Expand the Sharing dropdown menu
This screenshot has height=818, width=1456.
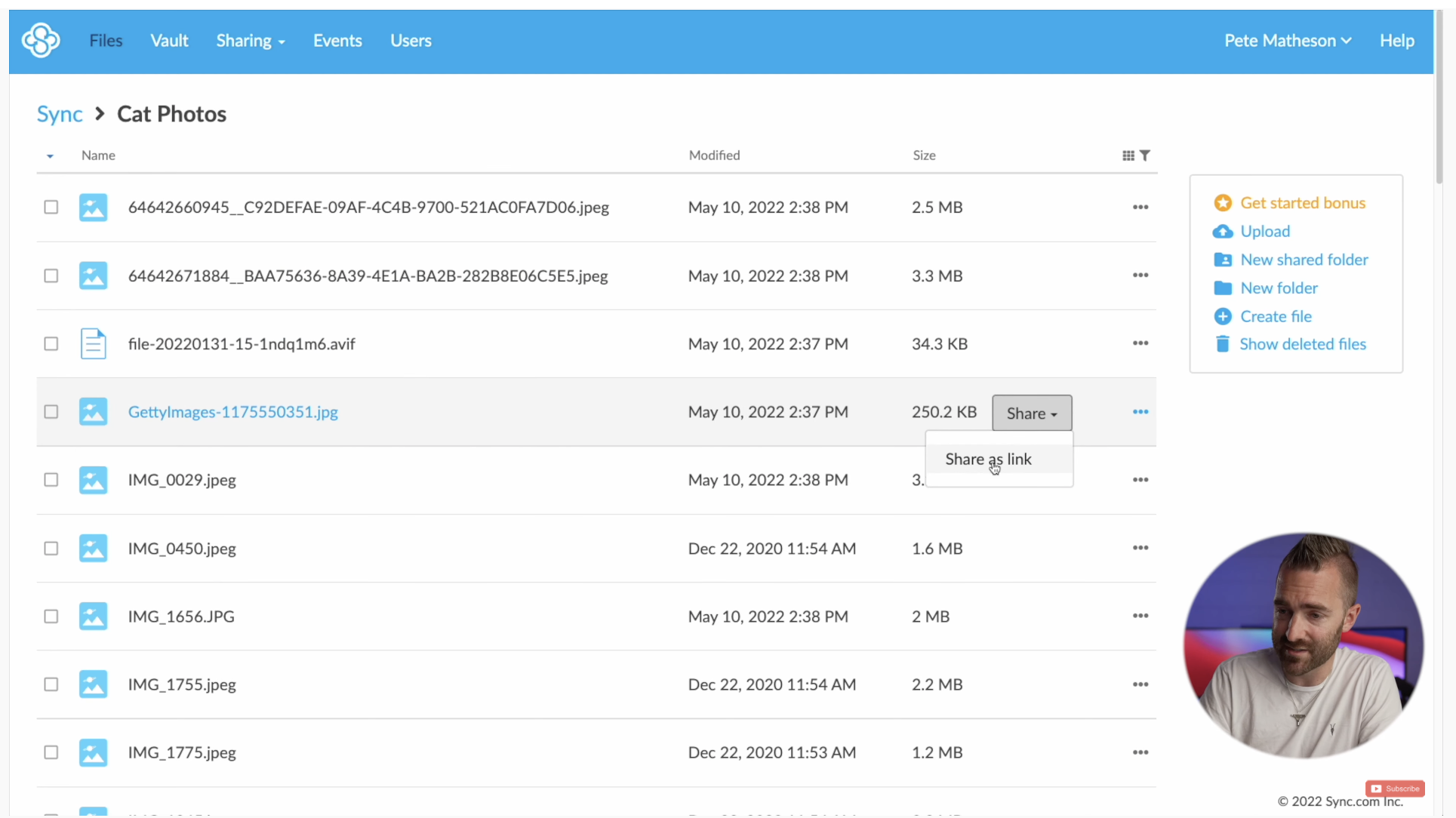tap(250, 40)
